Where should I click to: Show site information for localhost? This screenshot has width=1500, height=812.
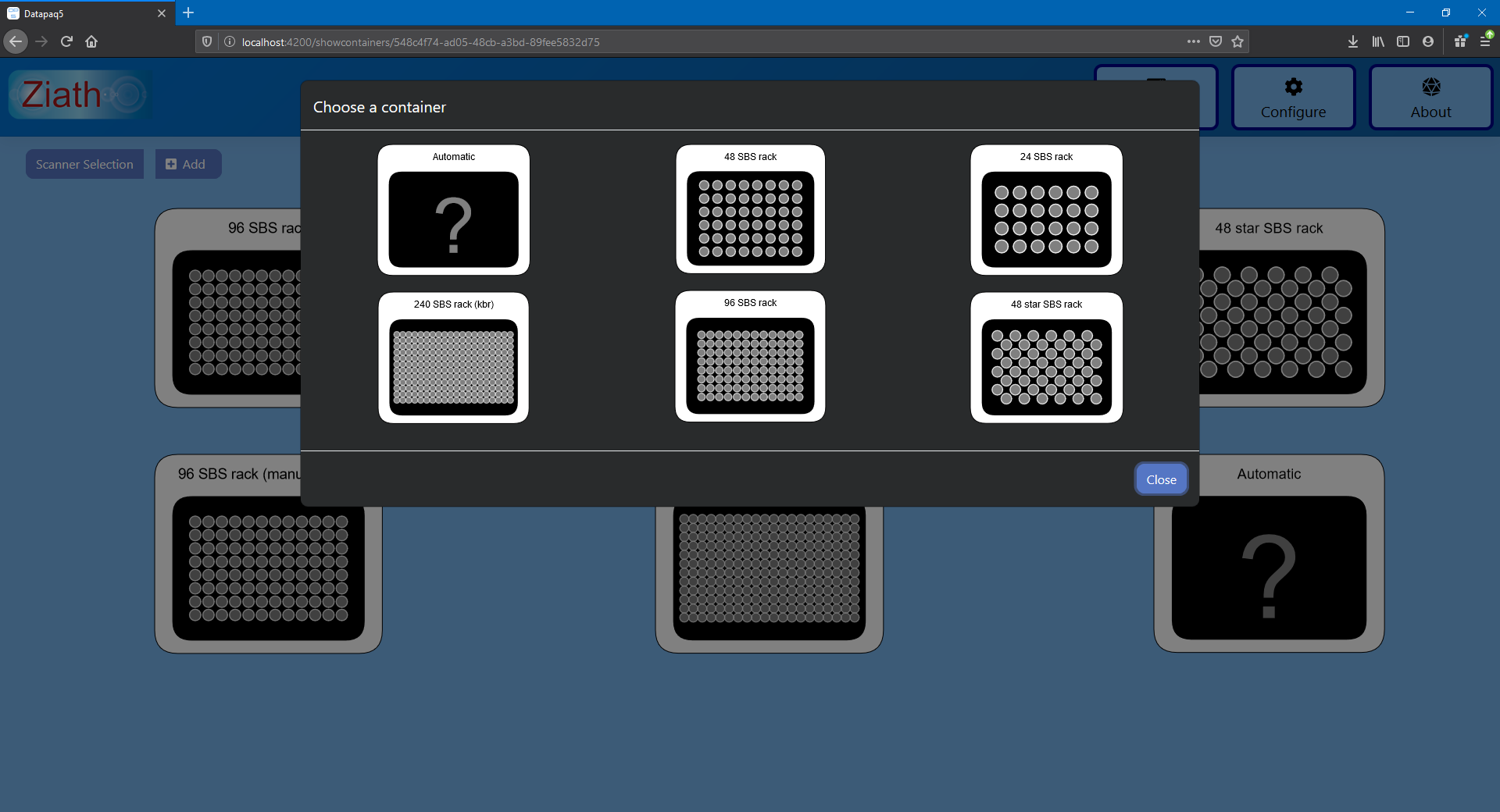(230, 41)
